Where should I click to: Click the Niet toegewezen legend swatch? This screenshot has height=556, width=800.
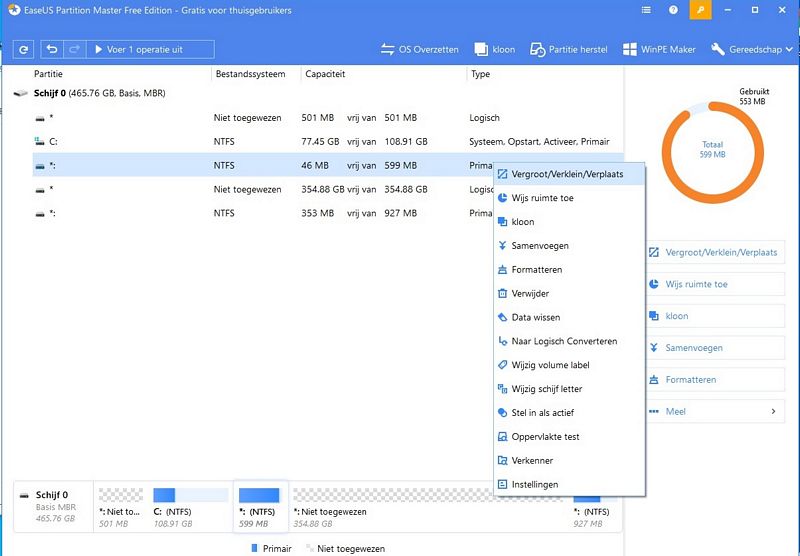tap(309, 548)
